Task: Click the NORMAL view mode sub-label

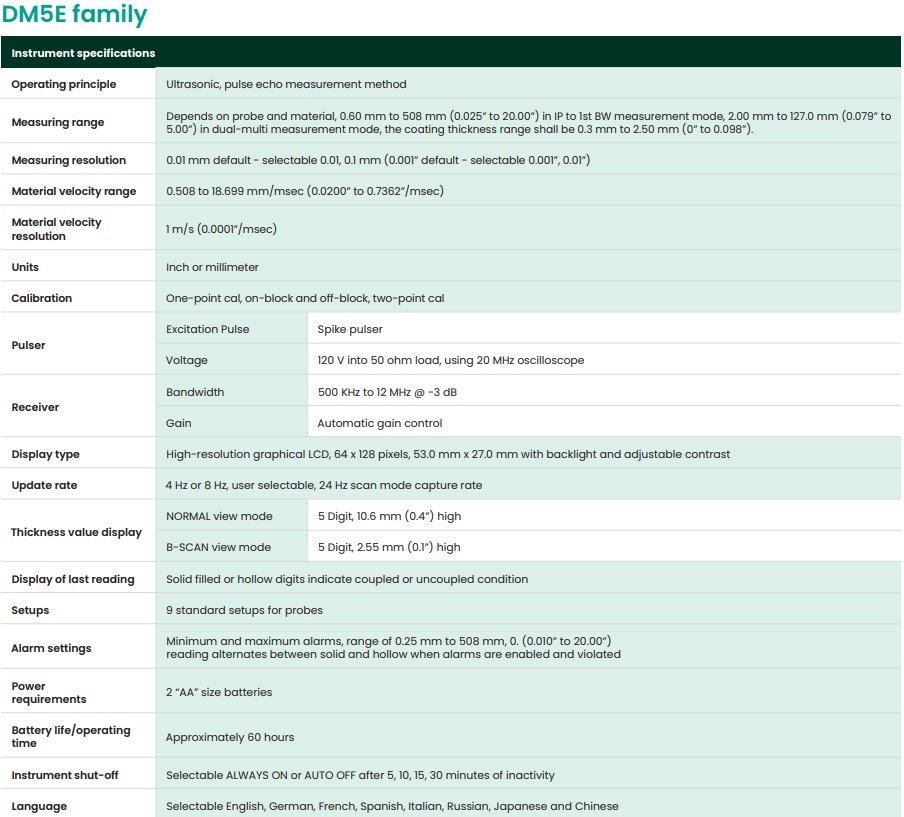Action: 219,517
